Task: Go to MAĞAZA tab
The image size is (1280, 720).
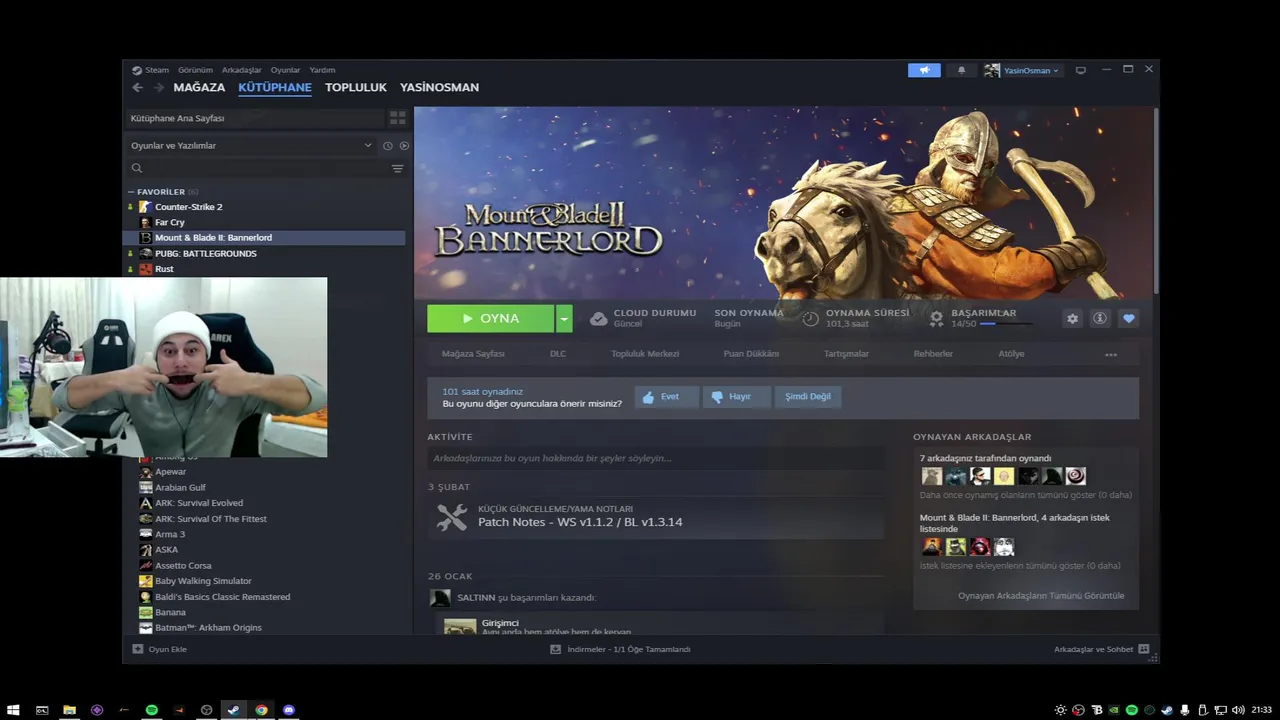Action: (x=199, y=87)
